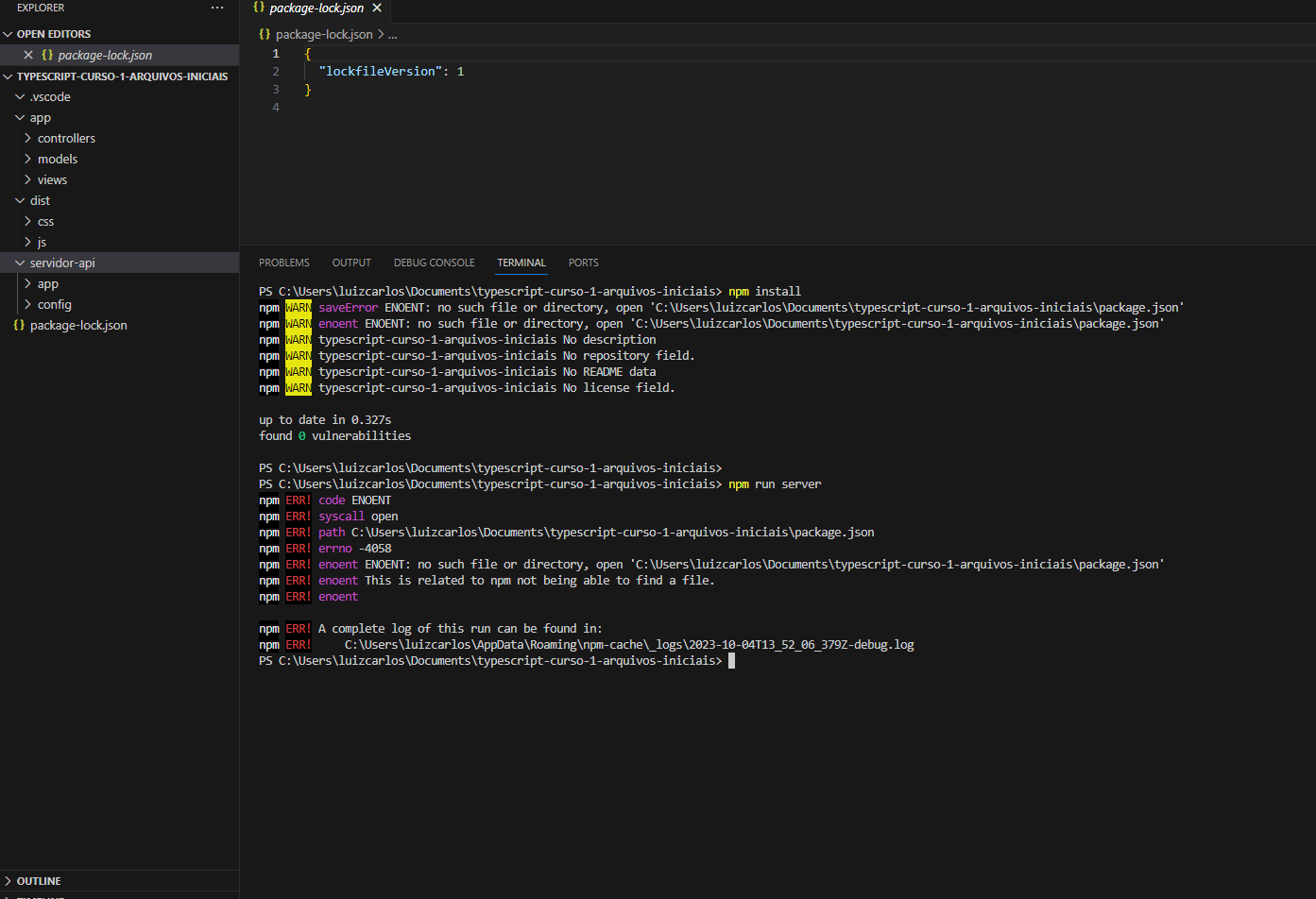Image resolution: width=1316 pixels, height=899 pixels.
Task: Click the 'syscall open' error line
Action: click(329, 516)
